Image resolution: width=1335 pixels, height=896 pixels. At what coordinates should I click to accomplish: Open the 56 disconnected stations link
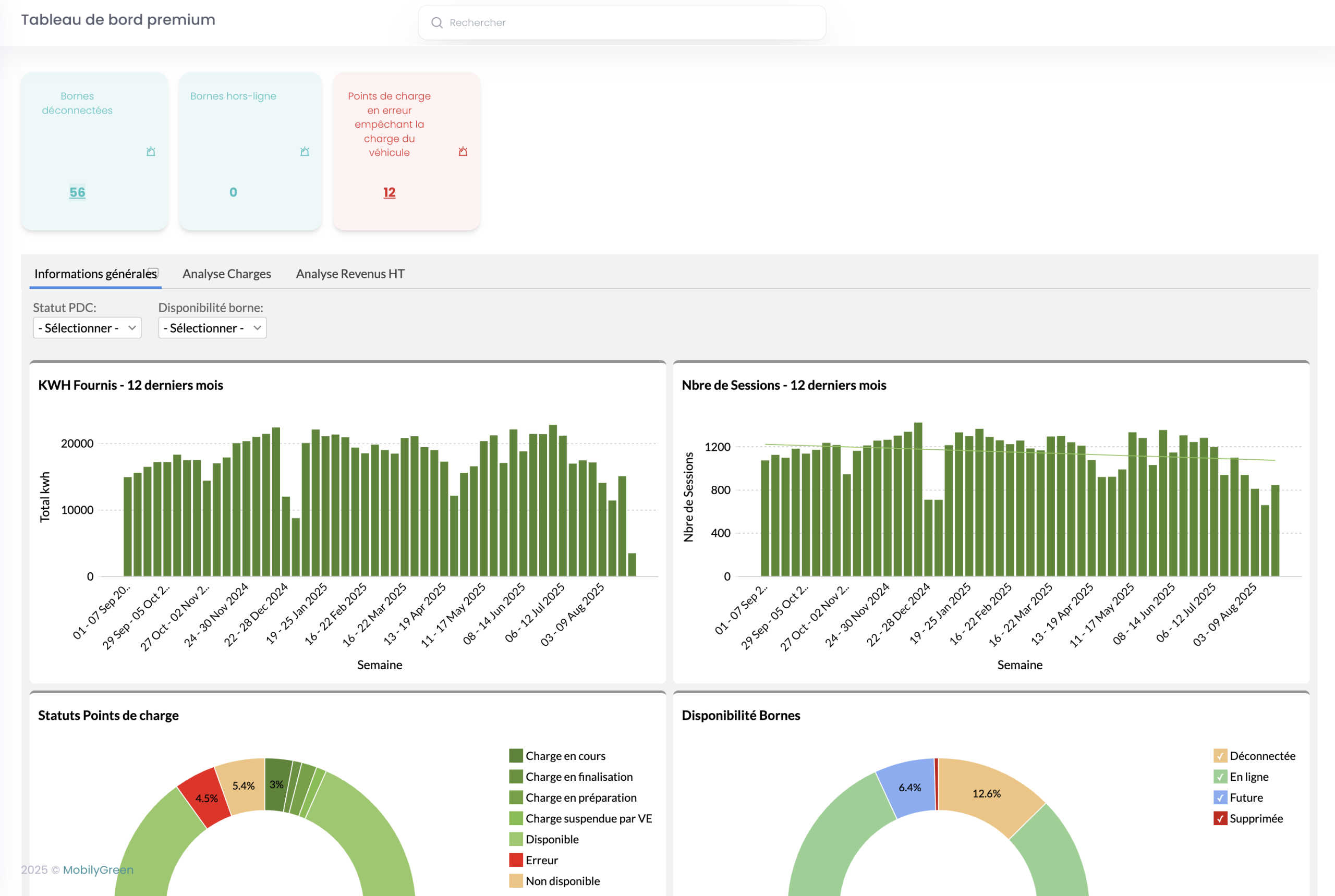[77, 192]
